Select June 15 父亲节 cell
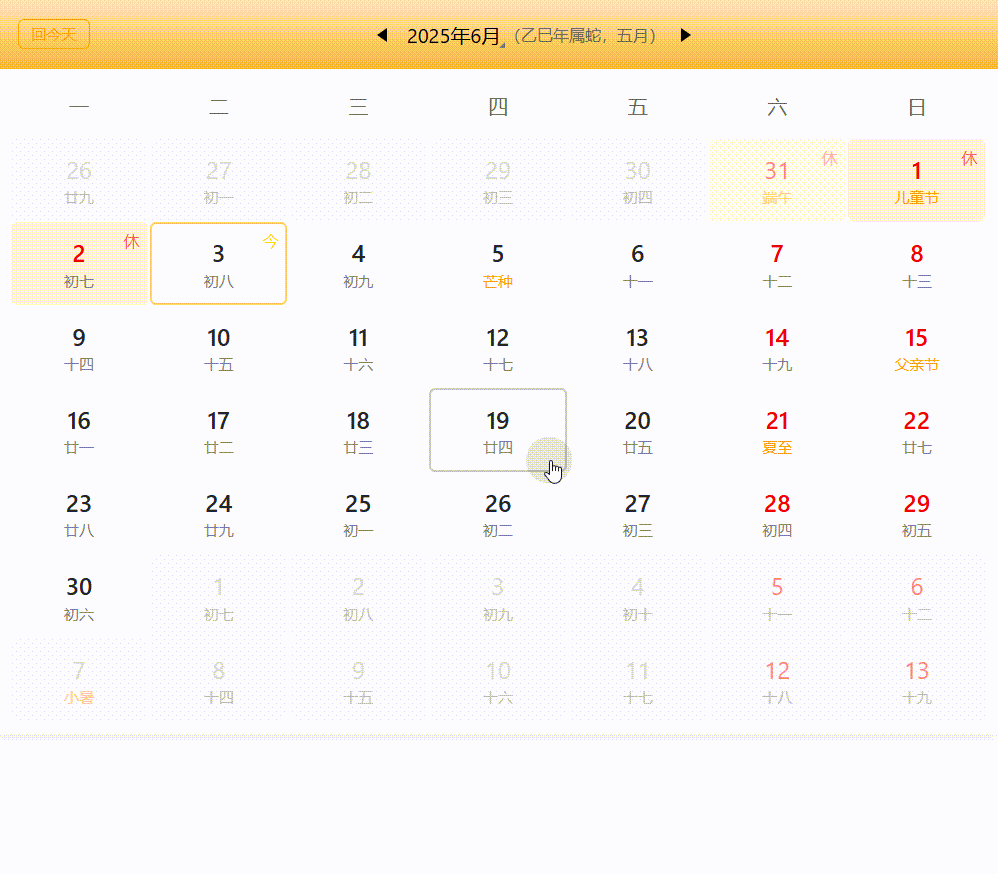 pos(917,347)
